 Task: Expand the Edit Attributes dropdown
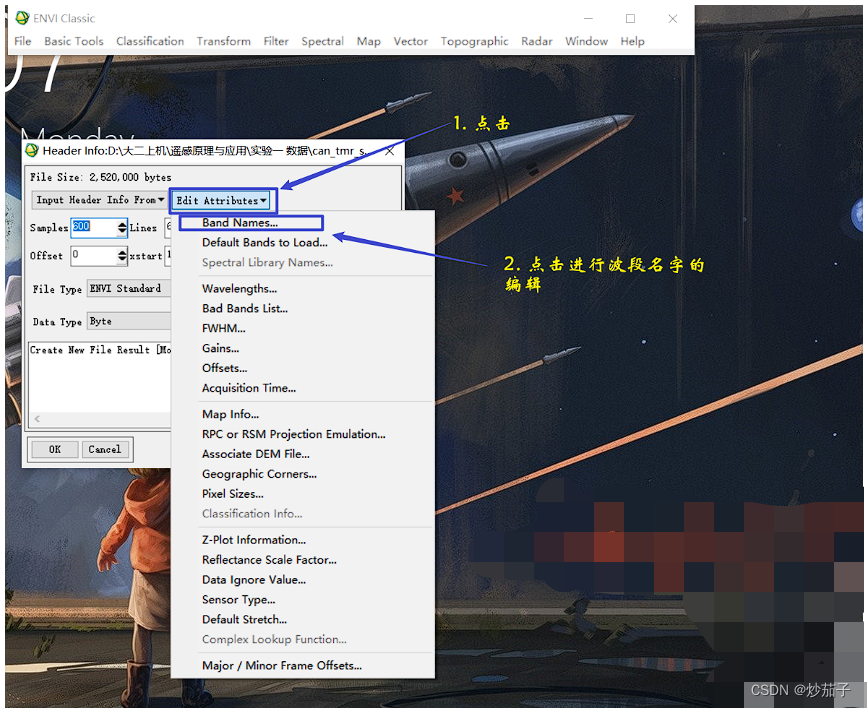[x=221, y=200]
